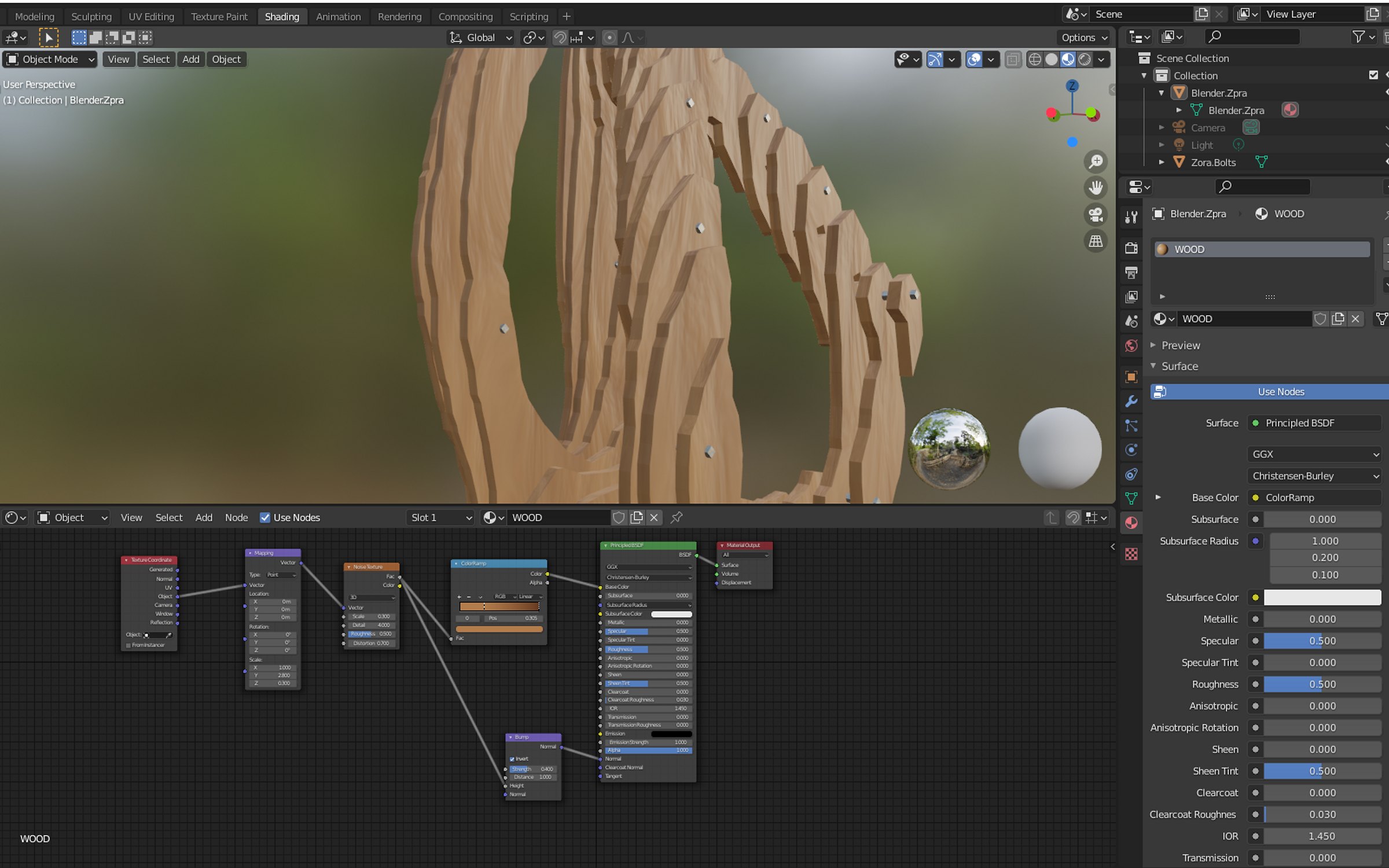The width and height of the screenshot is (1389, 868).
Task: Switch to the UV Editing workspace tab
Action: point(151,16)
